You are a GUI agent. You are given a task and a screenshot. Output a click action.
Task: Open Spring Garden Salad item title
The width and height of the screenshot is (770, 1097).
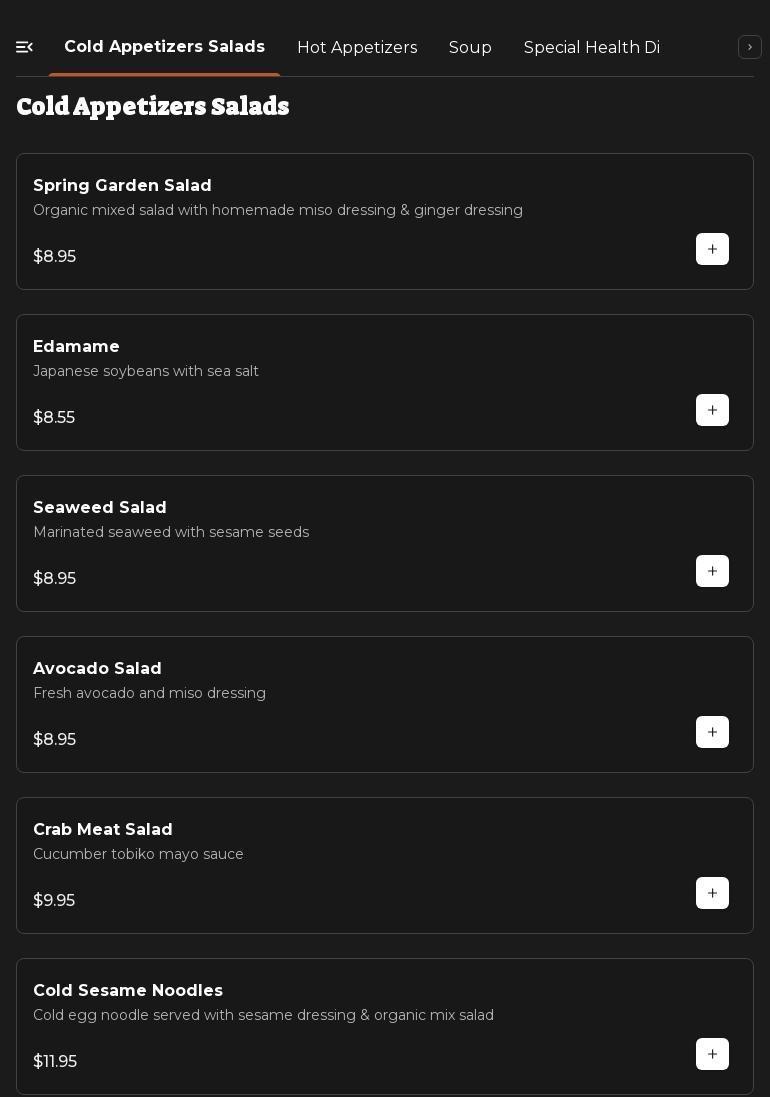[x=122, y=186]
